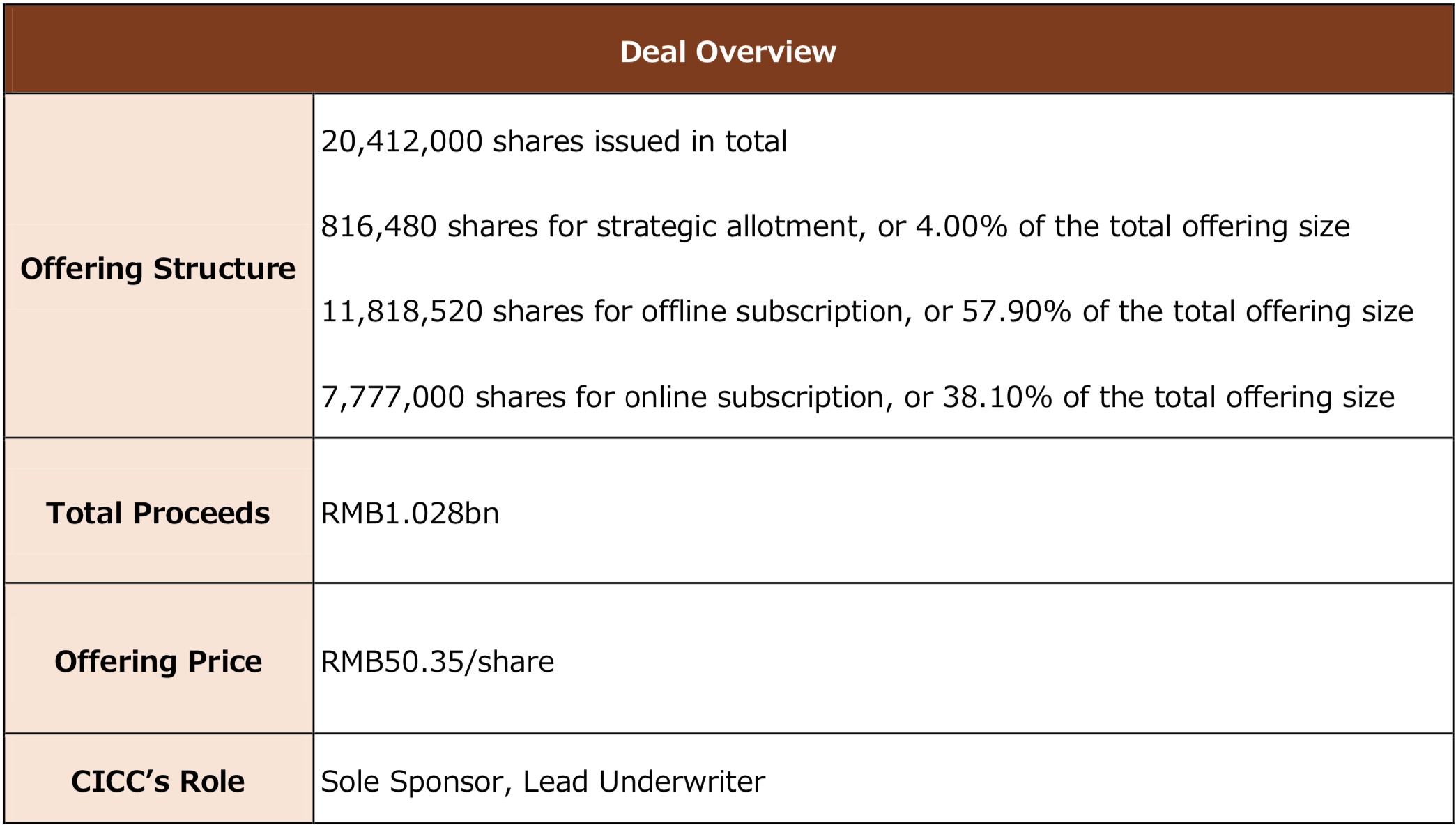This screenshot has height=825, width=1456.
Task: Select the CICC's Role label cell
Action: pyautogui.click(x=158, y=781)
